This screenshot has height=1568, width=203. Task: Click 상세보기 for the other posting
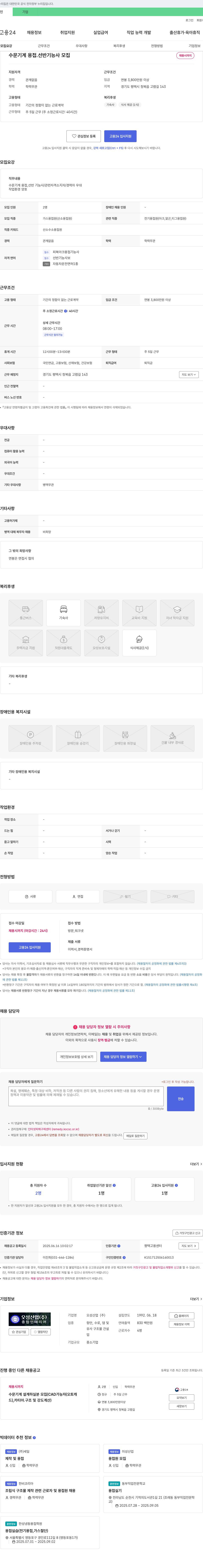point(182,1398)
